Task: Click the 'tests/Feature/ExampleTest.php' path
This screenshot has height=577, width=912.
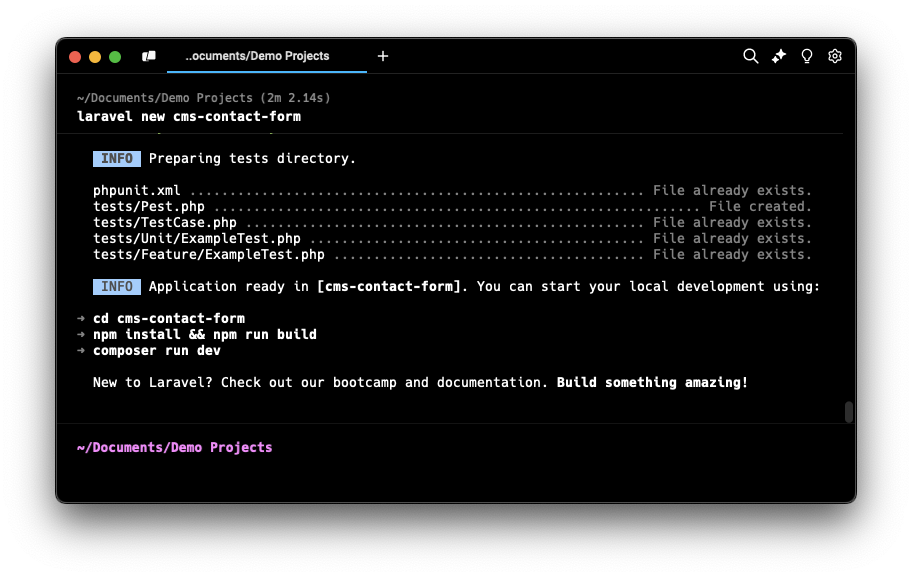Action: (x=197, y=254)
